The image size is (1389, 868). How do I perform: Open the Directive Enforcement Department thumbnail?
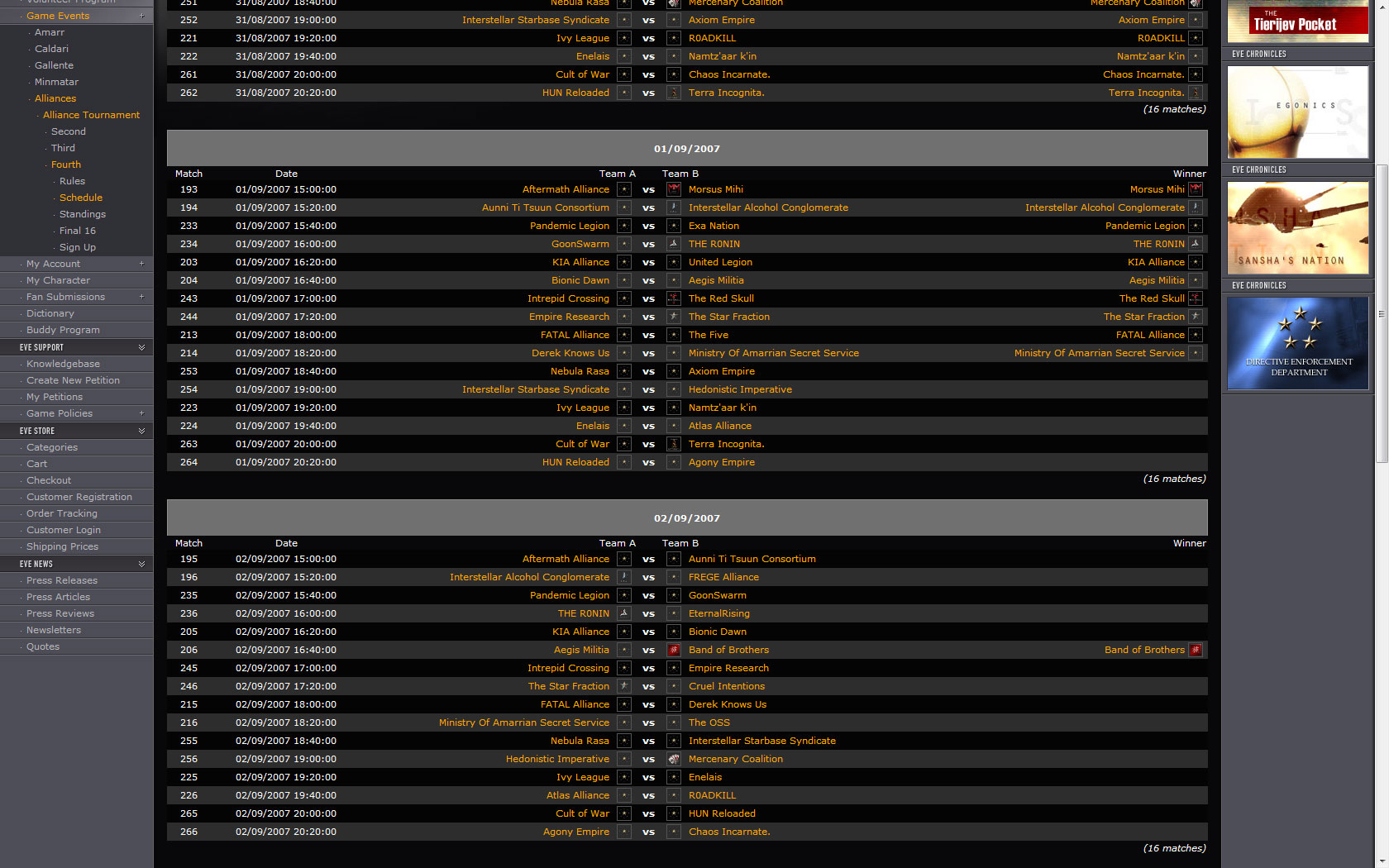click(1298, 343)
